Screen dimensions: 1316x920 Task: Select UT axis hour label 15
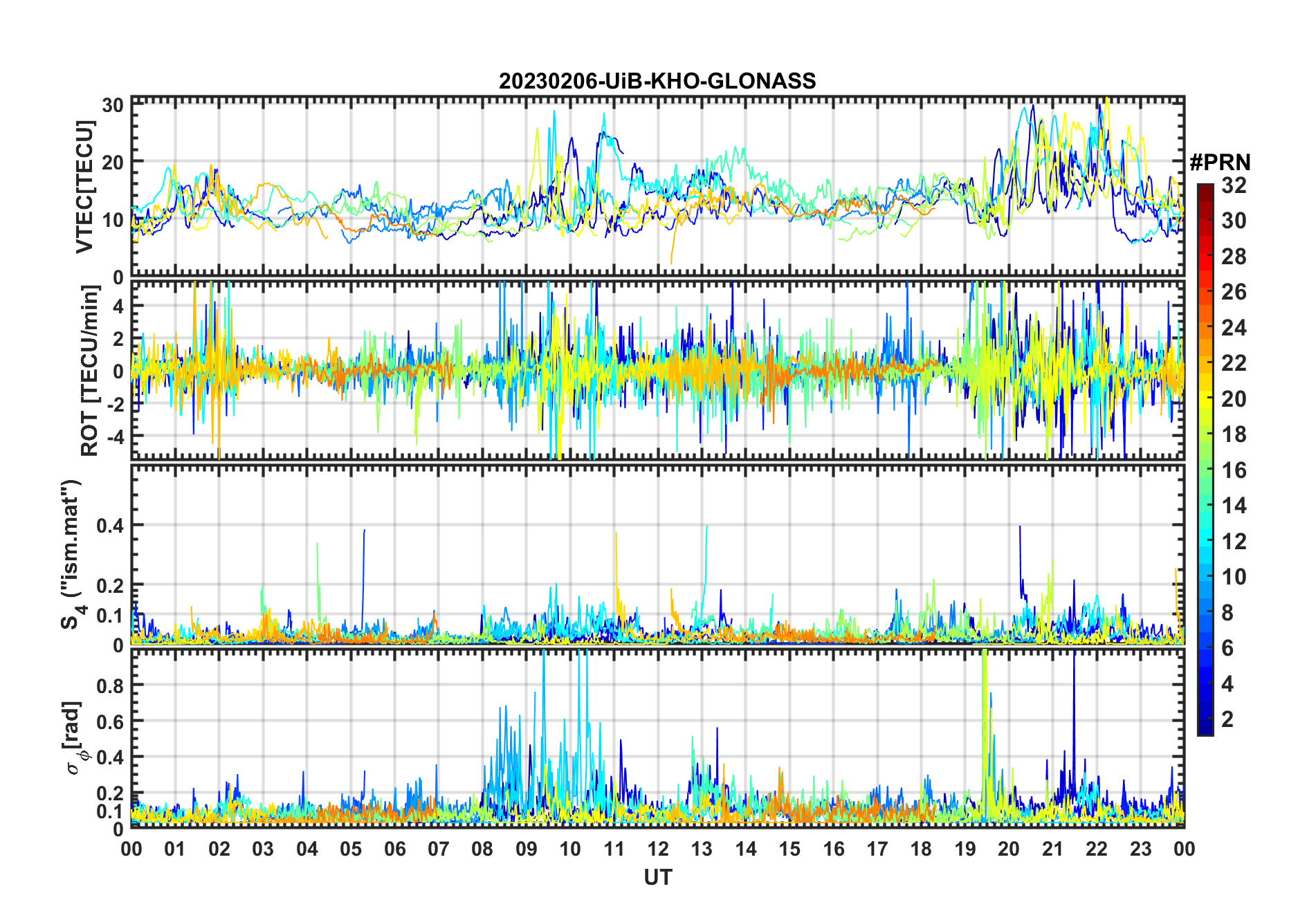(x=789, y=849)
